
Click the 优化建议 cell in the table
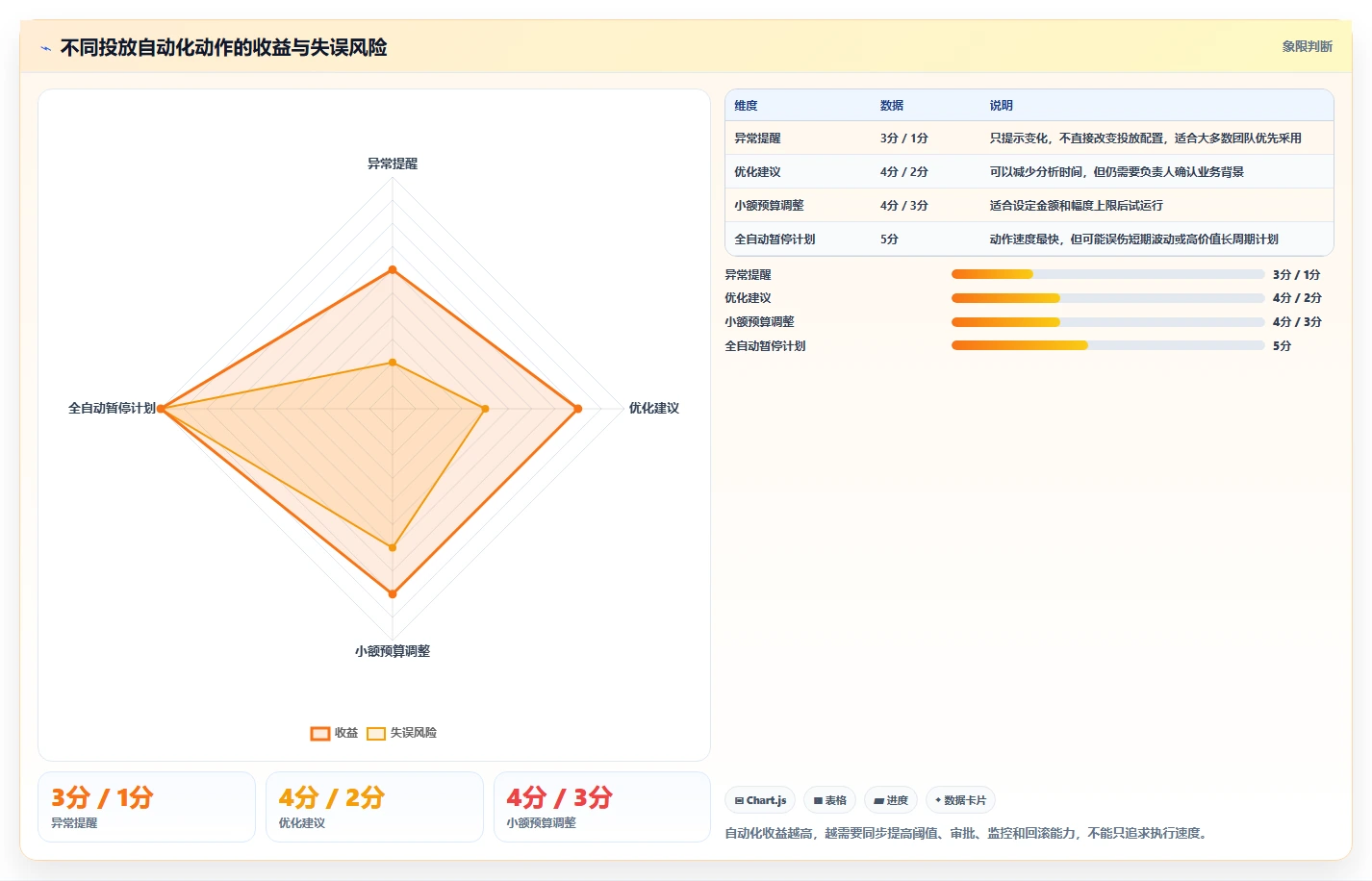pos(757,172)
